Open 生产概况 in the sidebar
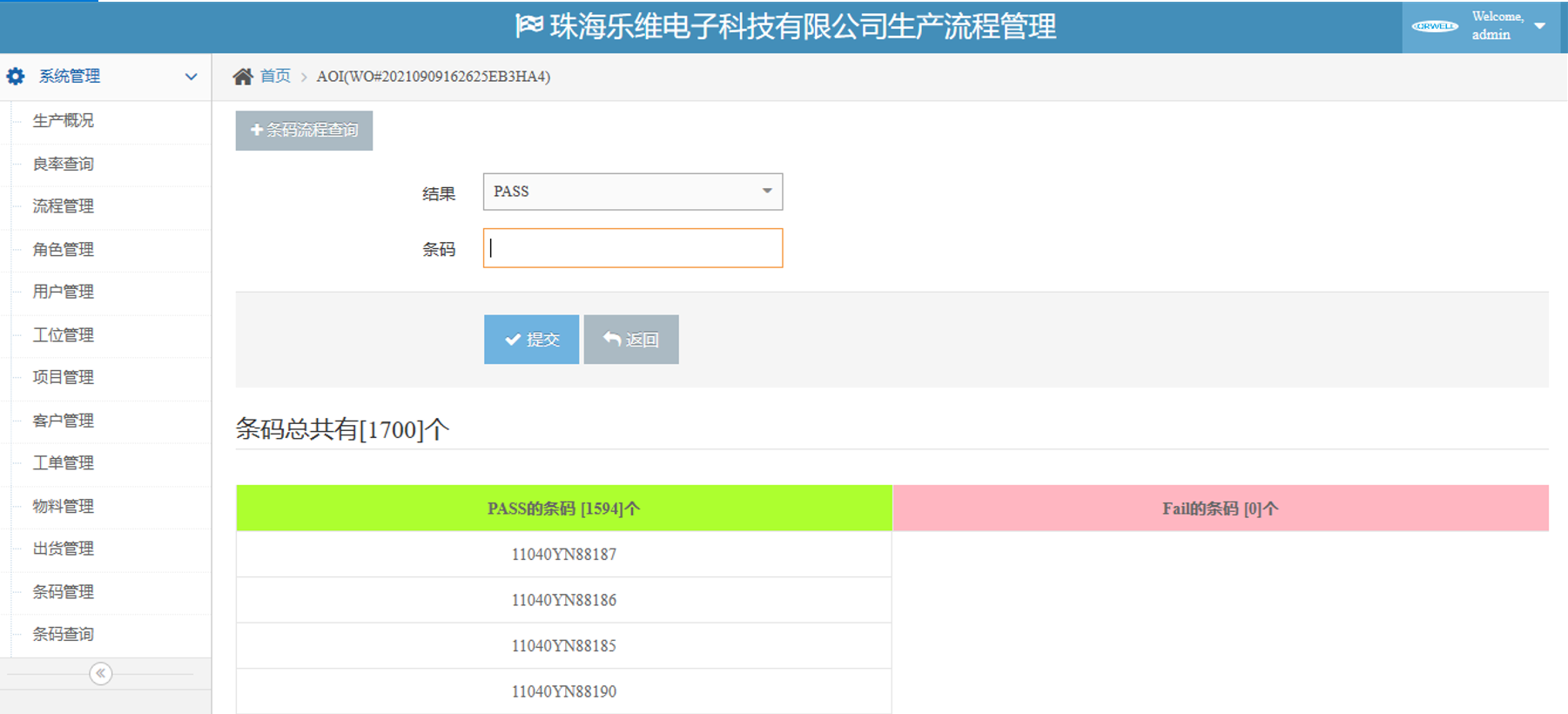The width and height of the screenshot is (1568, 714). [x=64, y=121]
